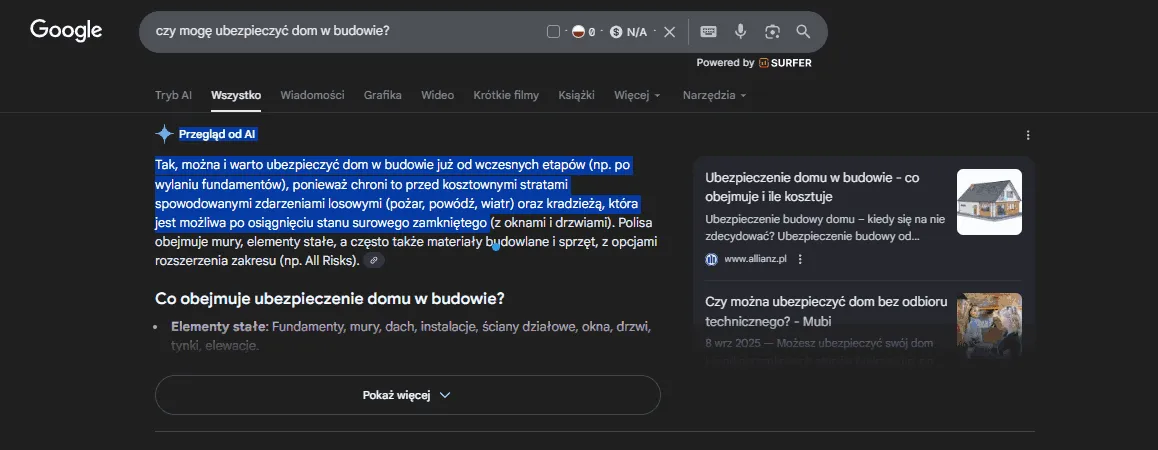Open three-dot menu next to www.allianz.pl
This screenshot has height=450, width=1158.
(800, 259)
